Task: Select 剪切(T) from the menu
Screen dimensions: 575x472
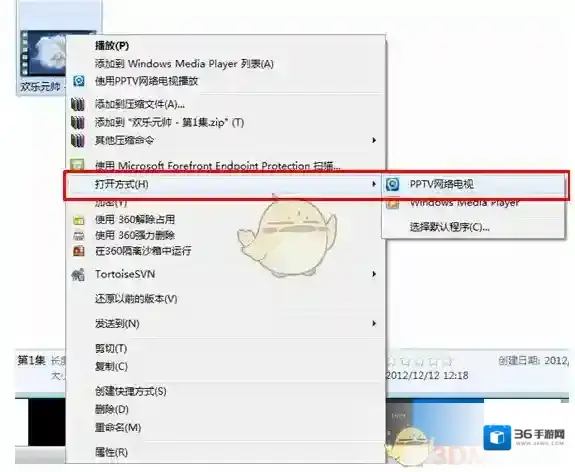Action: [111, 348]
